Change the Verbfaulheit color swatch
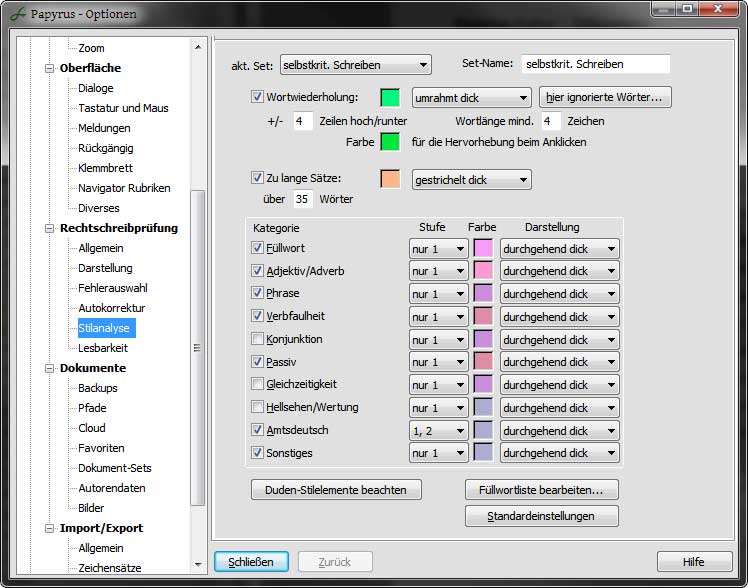Image resolution: width=748 pixels, height=588 pixels. [483, 316]
